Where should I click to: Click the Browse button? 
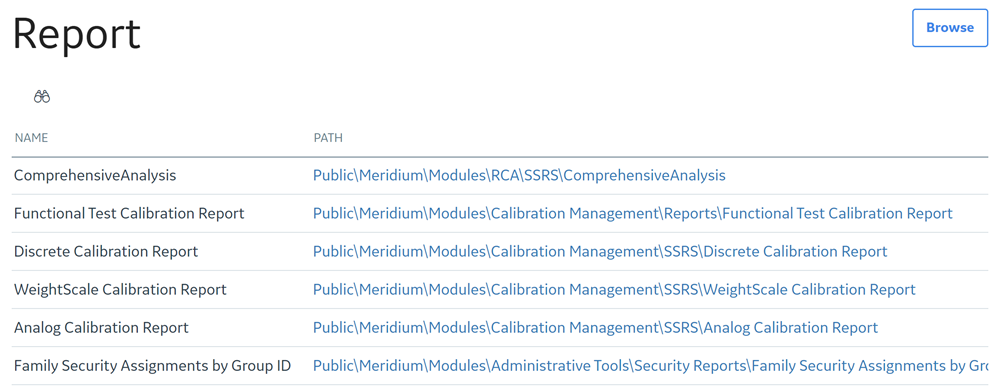pos(950,28)
